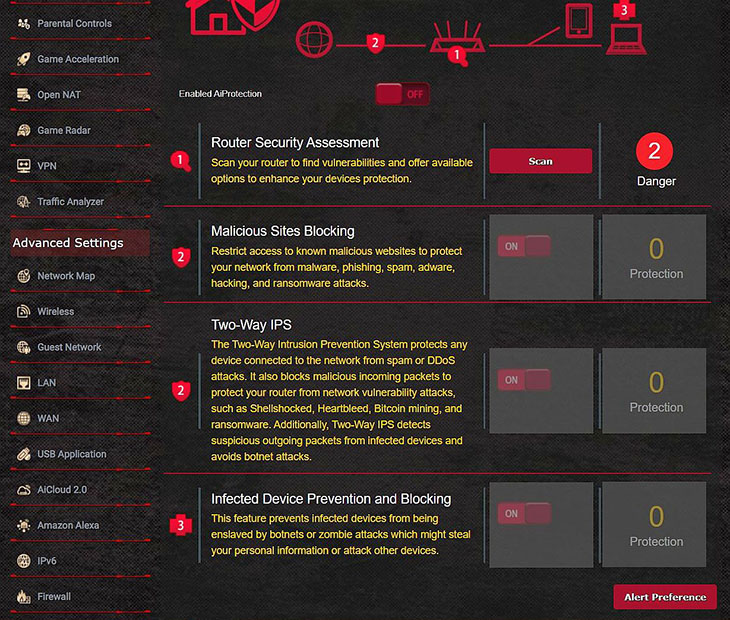Click the internet globe icon in diagram

[x=314, y=40]
